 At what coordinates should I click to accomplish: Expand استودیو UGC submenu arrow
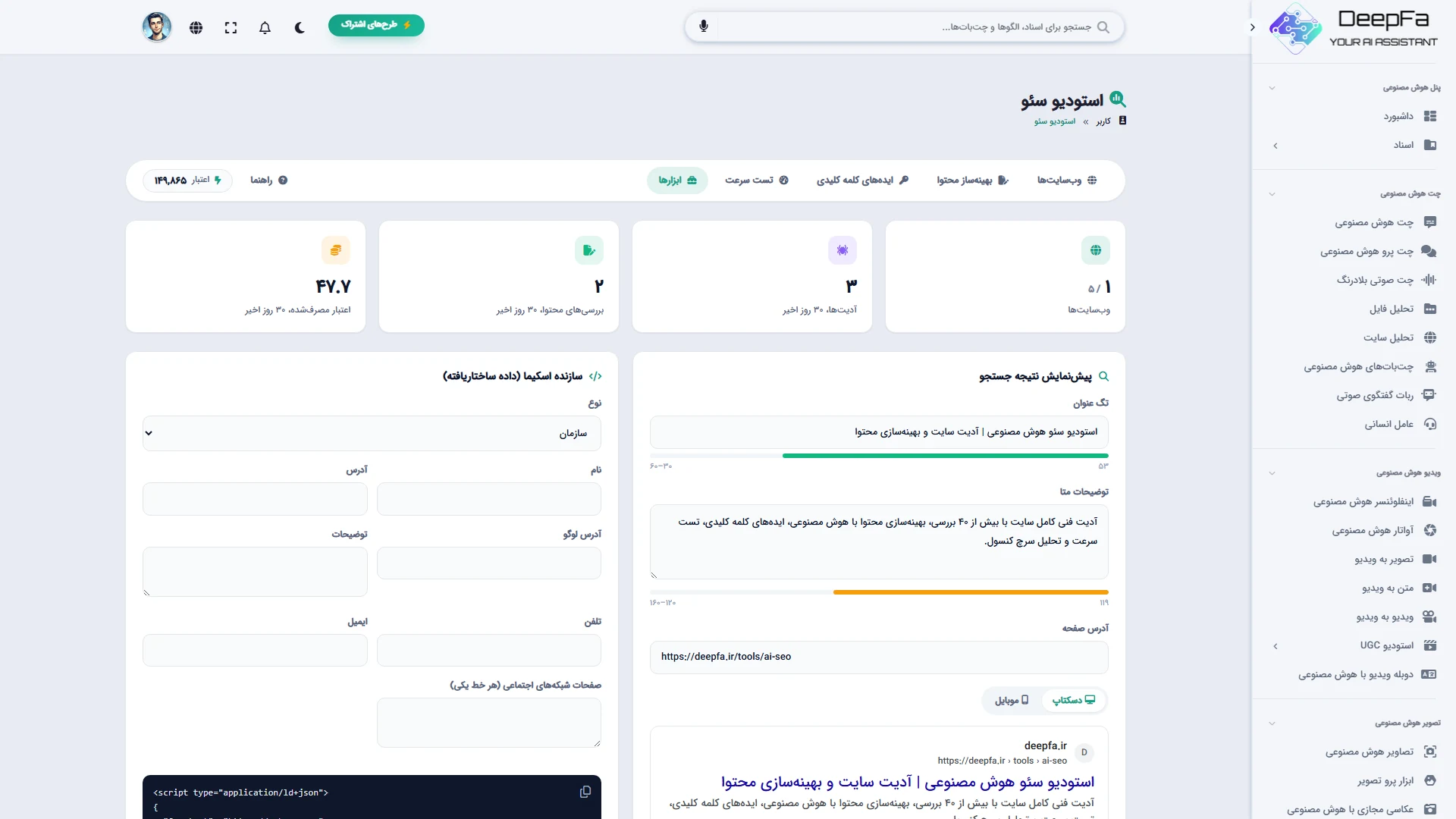(x=1276, y=646)
